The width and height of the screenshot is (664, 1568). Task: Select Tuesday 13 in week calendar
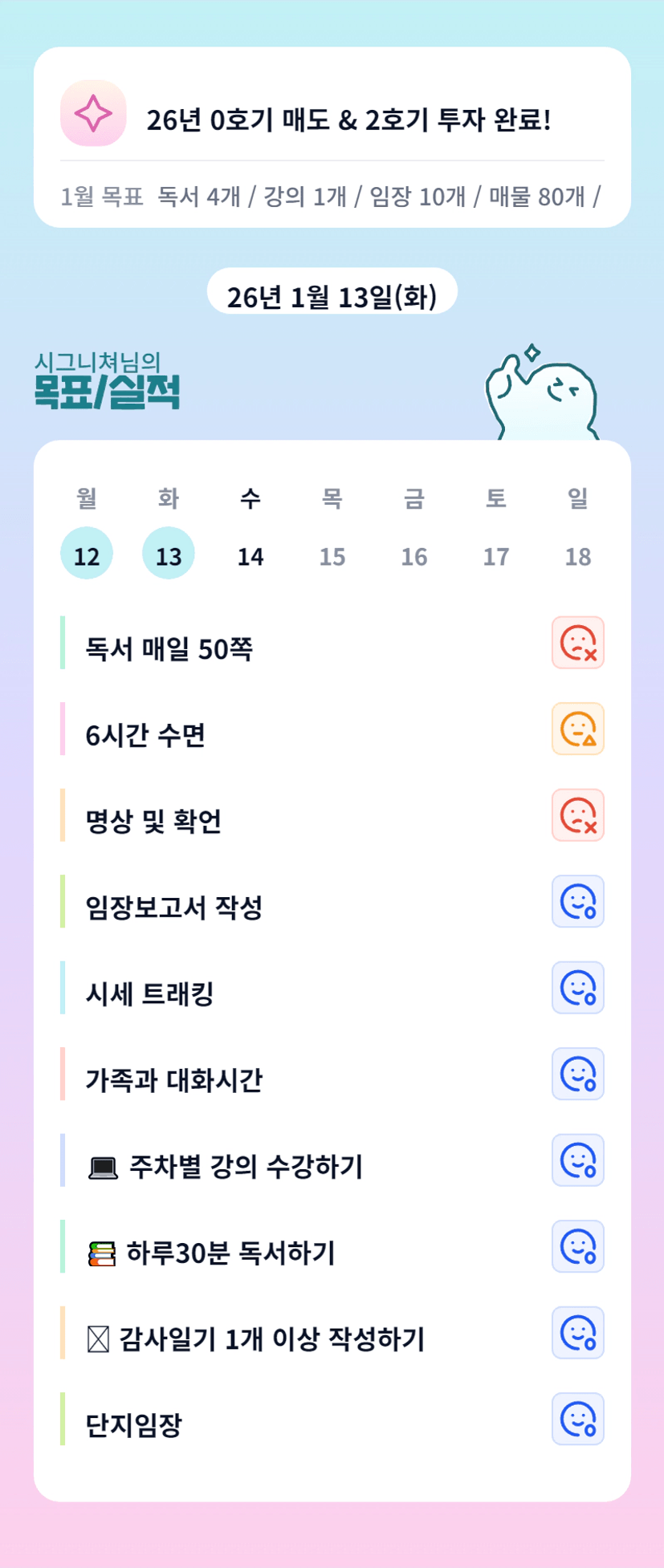pos(169,554)
